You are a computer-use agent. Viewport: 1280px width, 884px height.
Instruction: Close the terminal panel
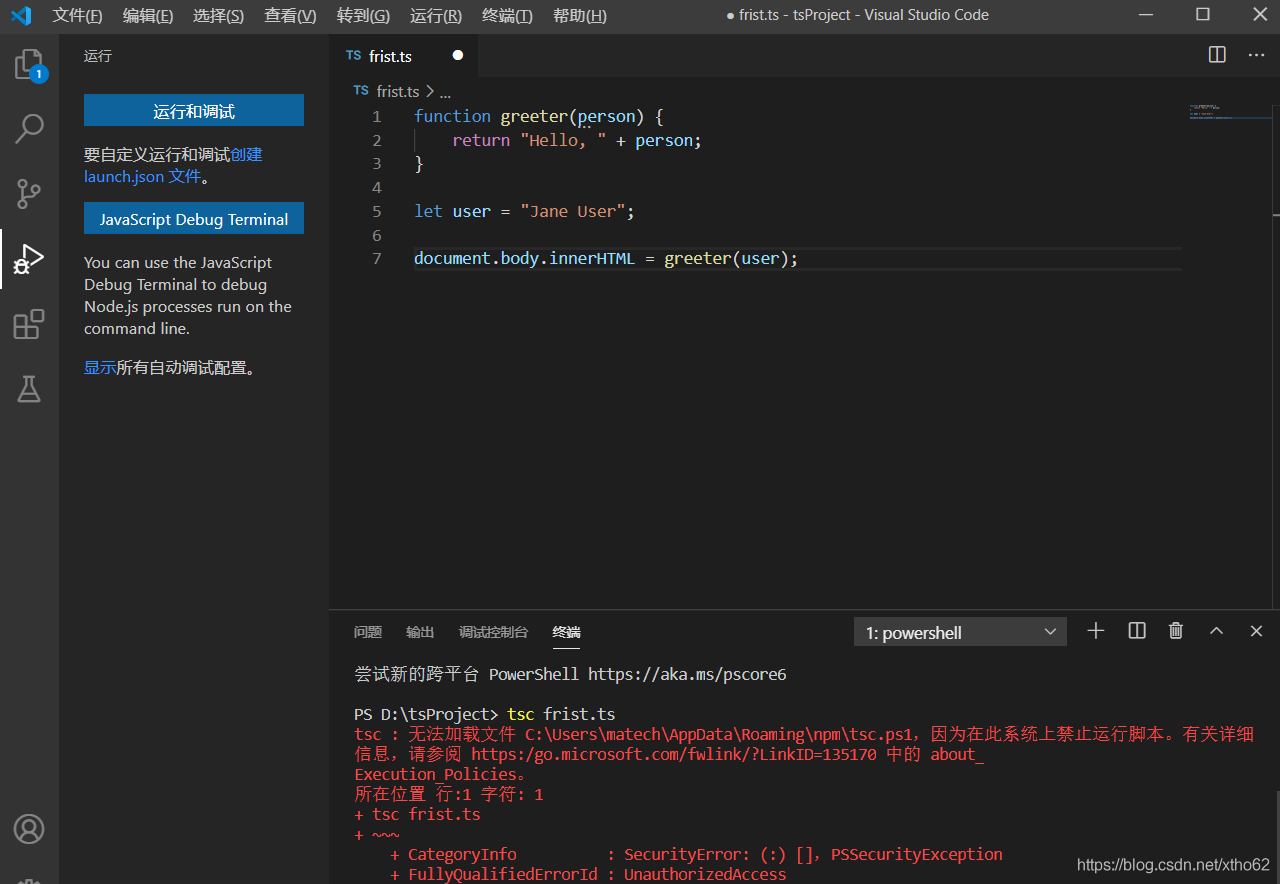[1257, 631]
